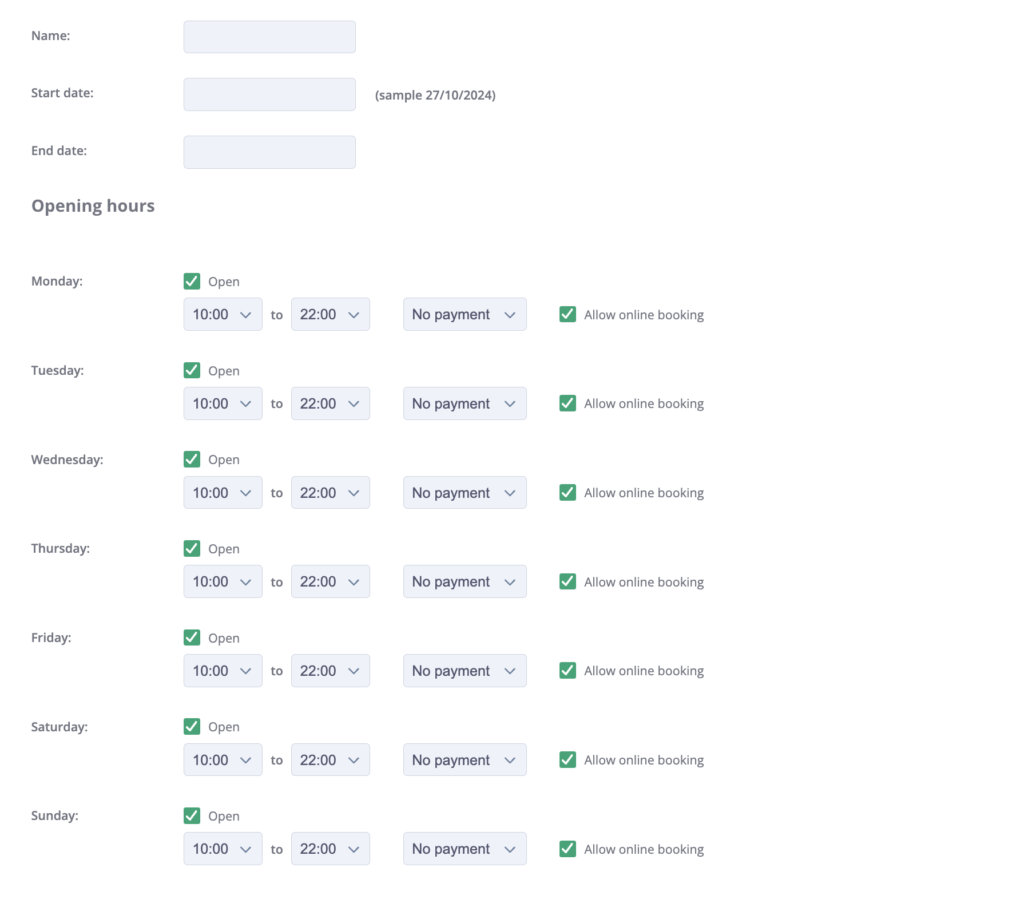Click the Start date field
The image size is (1024, 911).
tap(269, 94)
